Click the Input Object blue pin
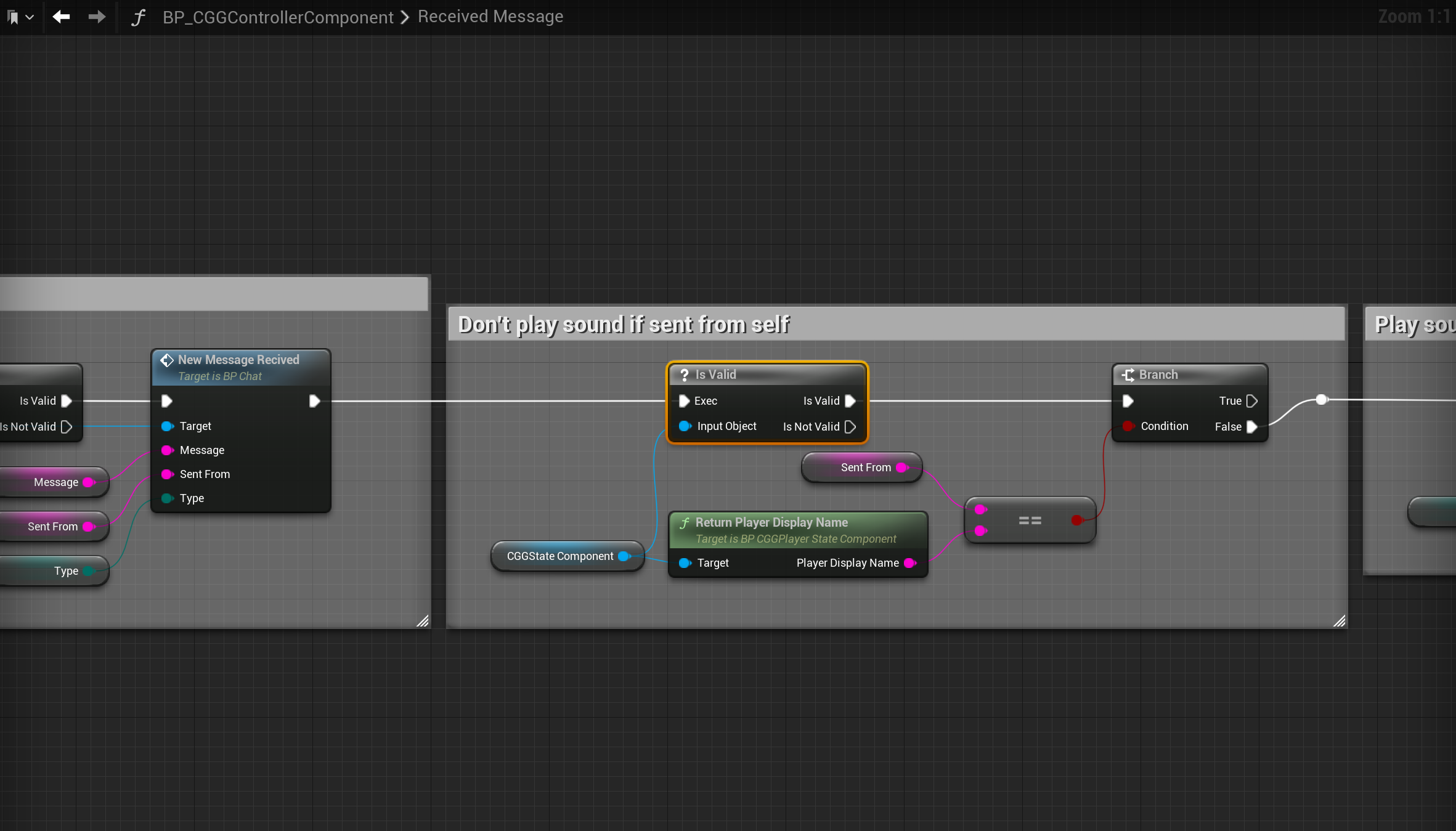The width and height of the screenshot is (1456, 831). point(684,426)
